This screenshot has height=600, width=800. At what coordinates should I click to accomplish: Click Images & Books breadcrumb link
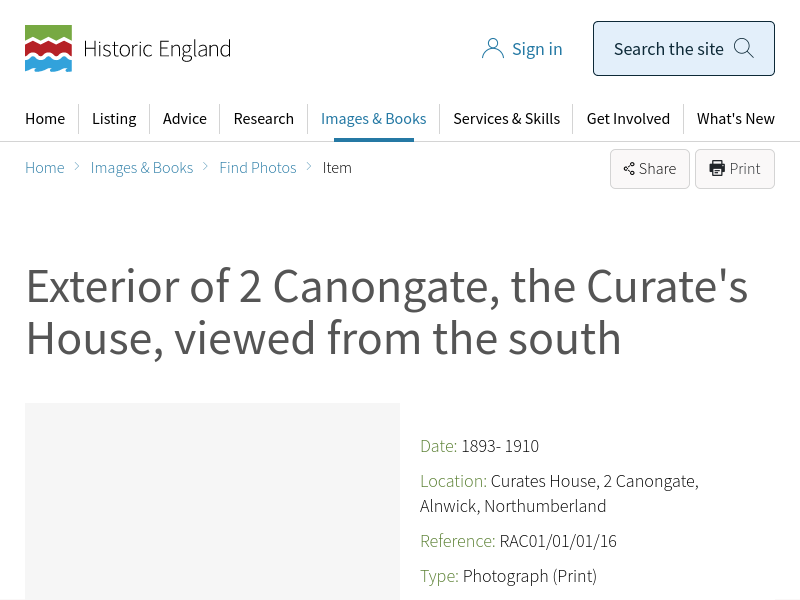[142, 167]
